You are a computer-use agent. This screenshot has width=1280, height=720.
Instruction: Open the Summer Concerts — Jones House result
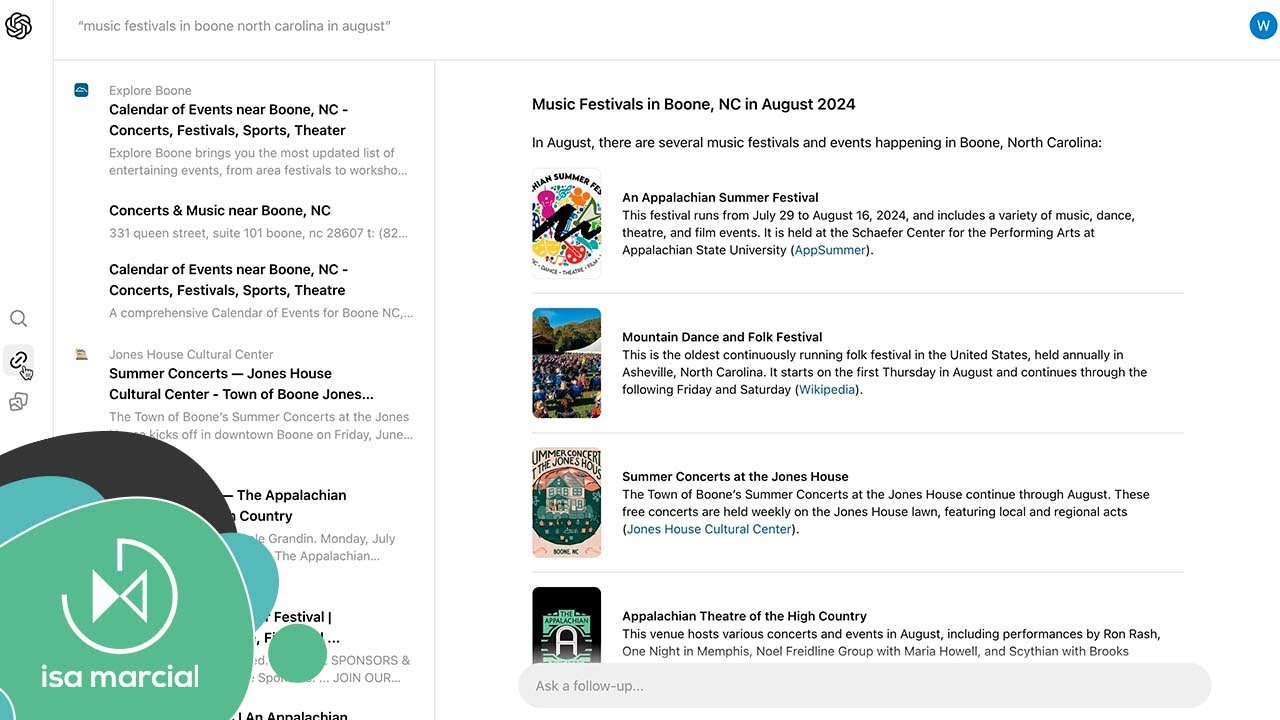pyautogui.click(x=241, y=384)
